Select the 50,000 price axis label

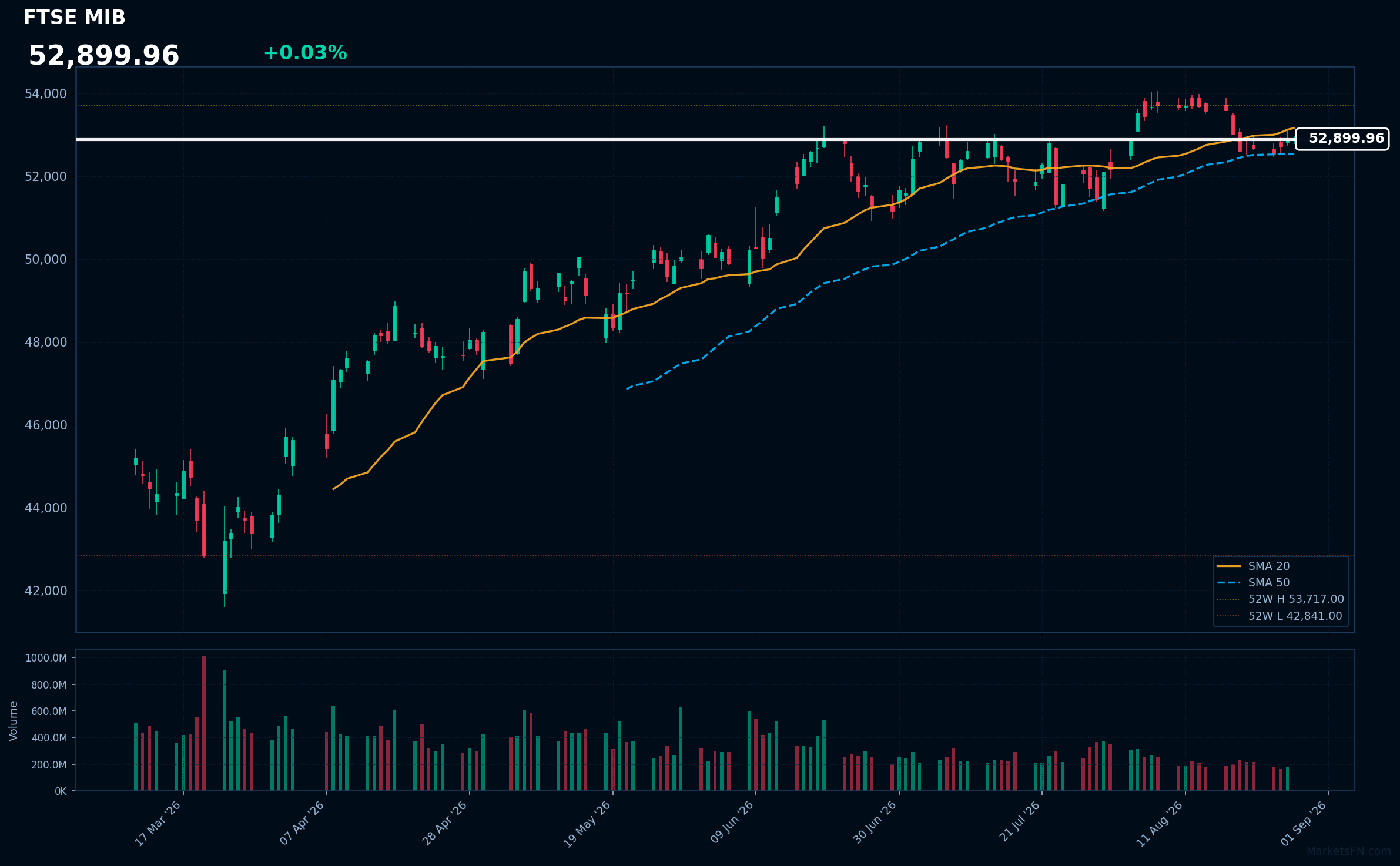click(46, 260)
